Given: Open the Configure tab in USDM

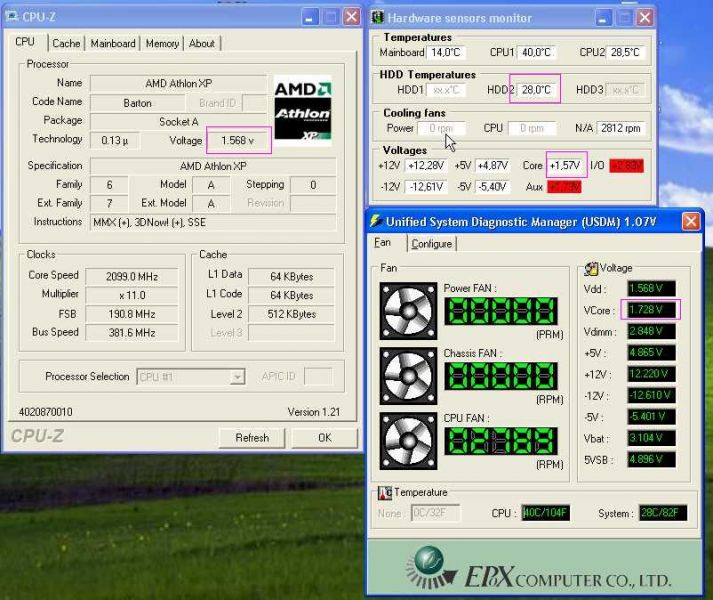Looking at the screenshot, I should pyautogui.click(x=432, y=244).
